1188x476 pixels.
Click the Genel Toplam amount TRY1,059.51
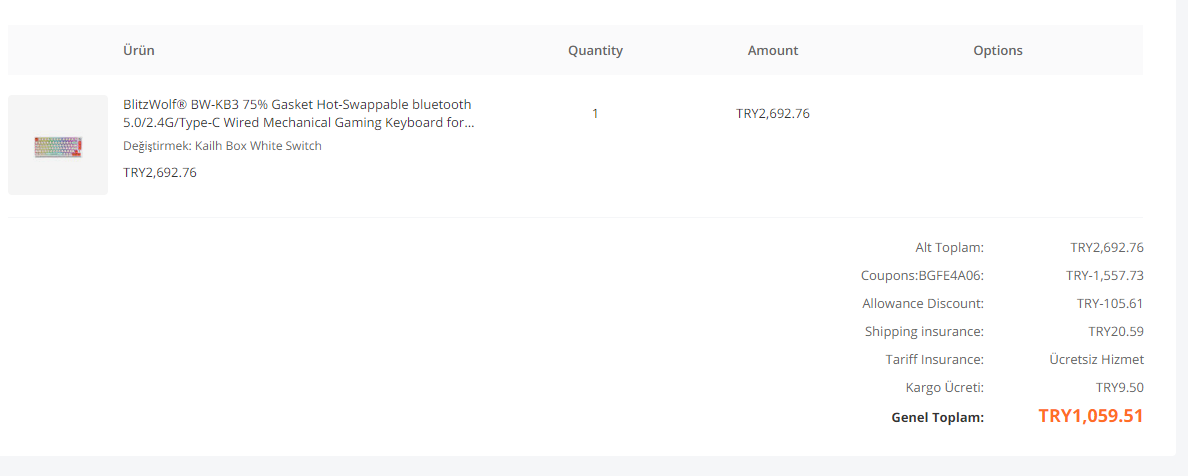pos(1090,416)
